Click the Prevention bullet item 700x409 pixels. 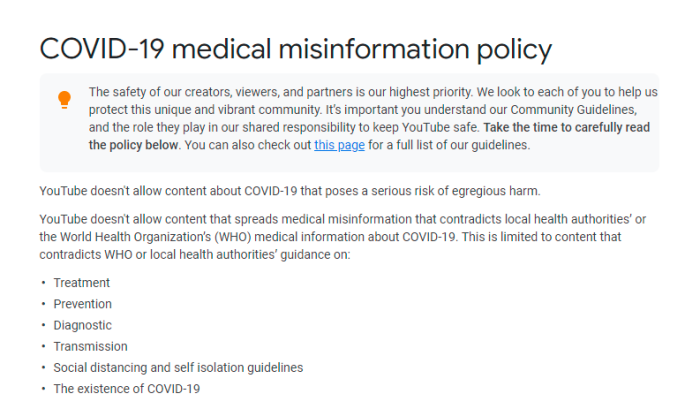(x=83, y=304)
